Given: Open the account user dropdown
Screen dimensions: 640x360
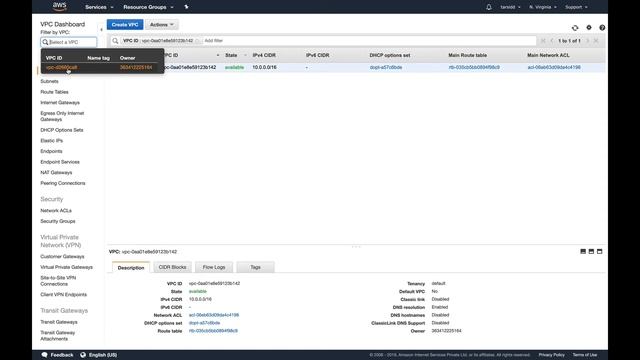Looking at the screenshot, I should click(x=510, y=7).
